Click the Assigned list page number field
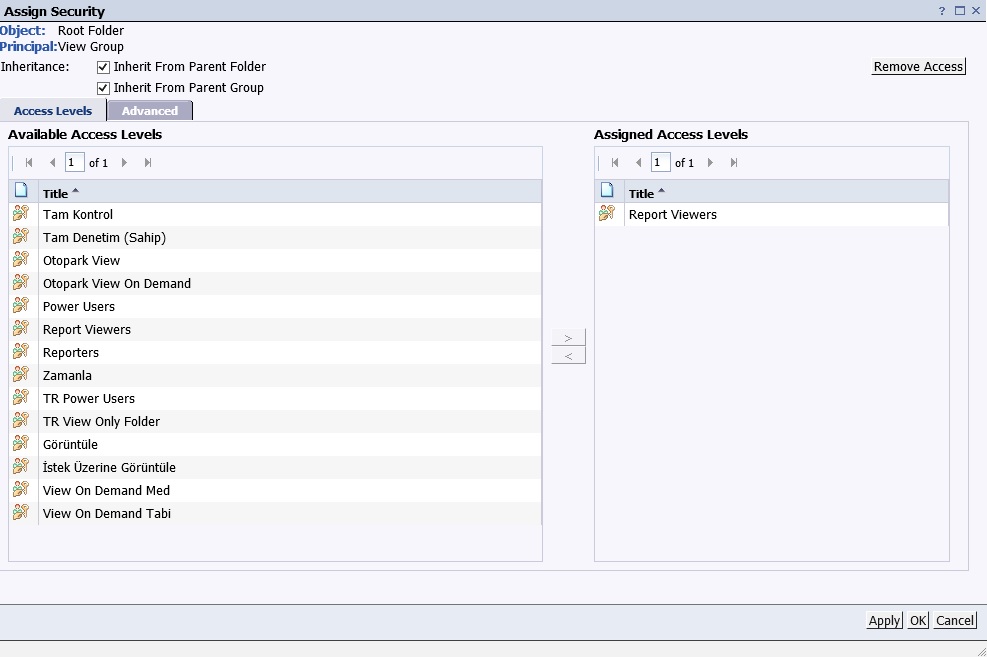This screenshot has height=657, width=987. pyautogui.click(x=660, y=162)
